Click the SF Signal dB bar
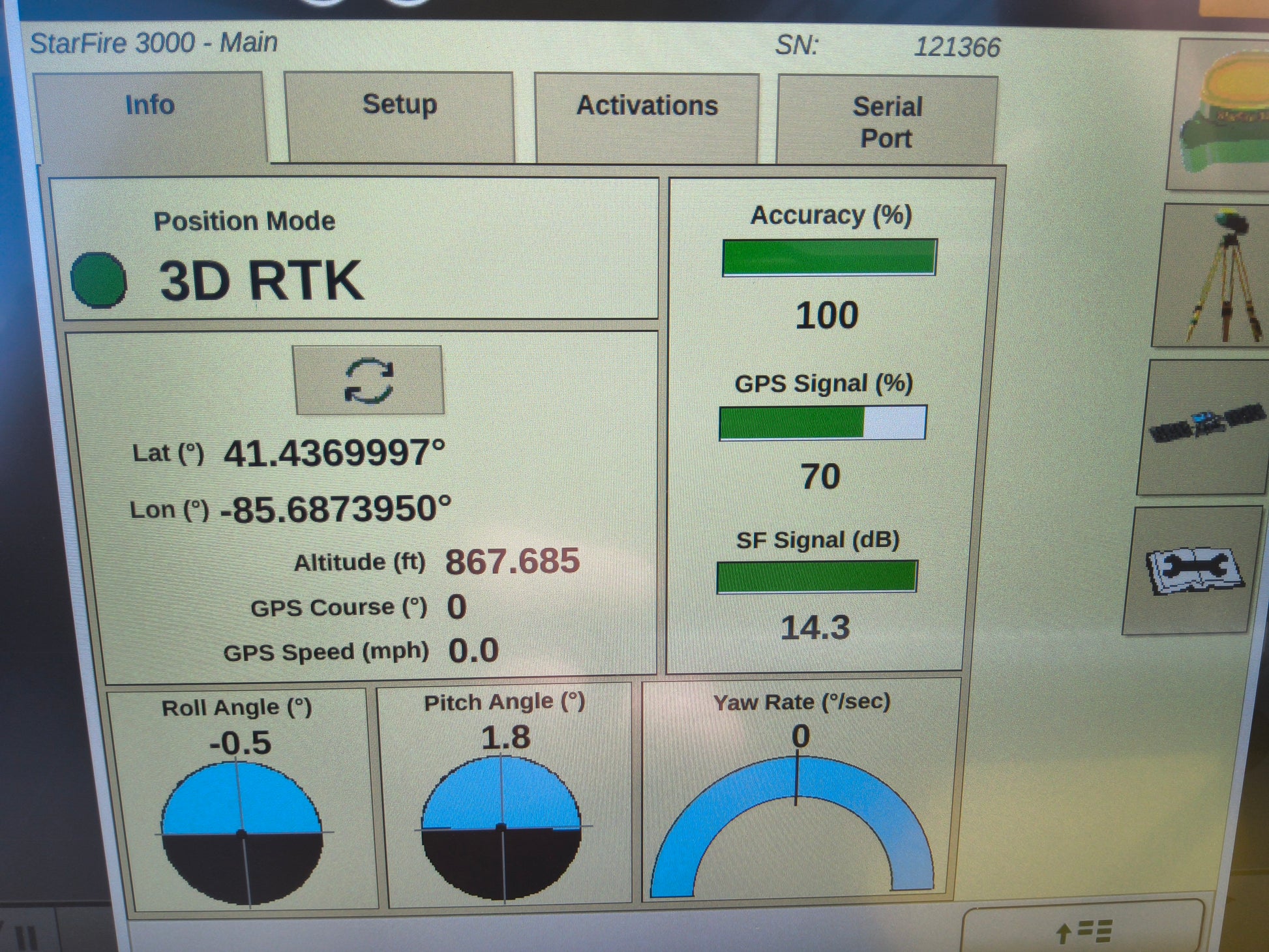The image size is (1269, 952). click(817, 577)
